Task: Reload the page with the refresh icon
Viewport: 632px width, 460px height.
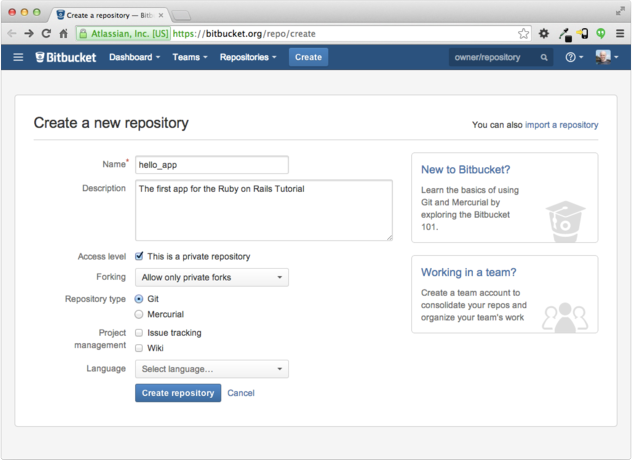Action: 46,33
